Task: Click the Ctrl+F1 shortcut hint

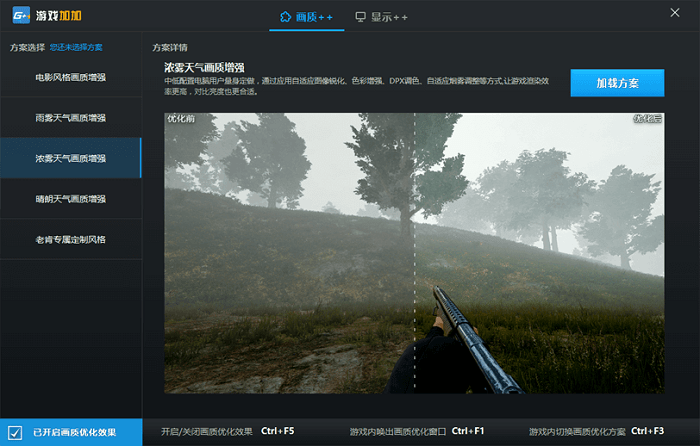Action: tap(468, 431)
